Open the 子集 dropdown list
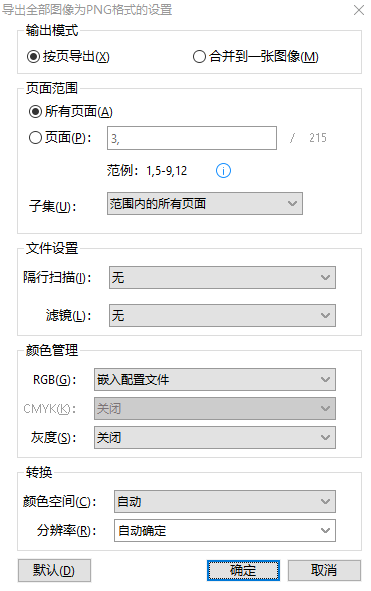This screenshot has height=591, width=371. 205,204
